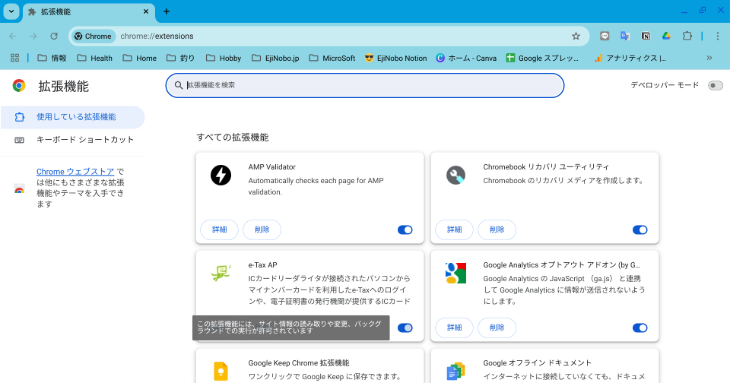Screen dimensions: 730x383
Task: Open the Google Drive extension icon
Action: tap(666, 36)
